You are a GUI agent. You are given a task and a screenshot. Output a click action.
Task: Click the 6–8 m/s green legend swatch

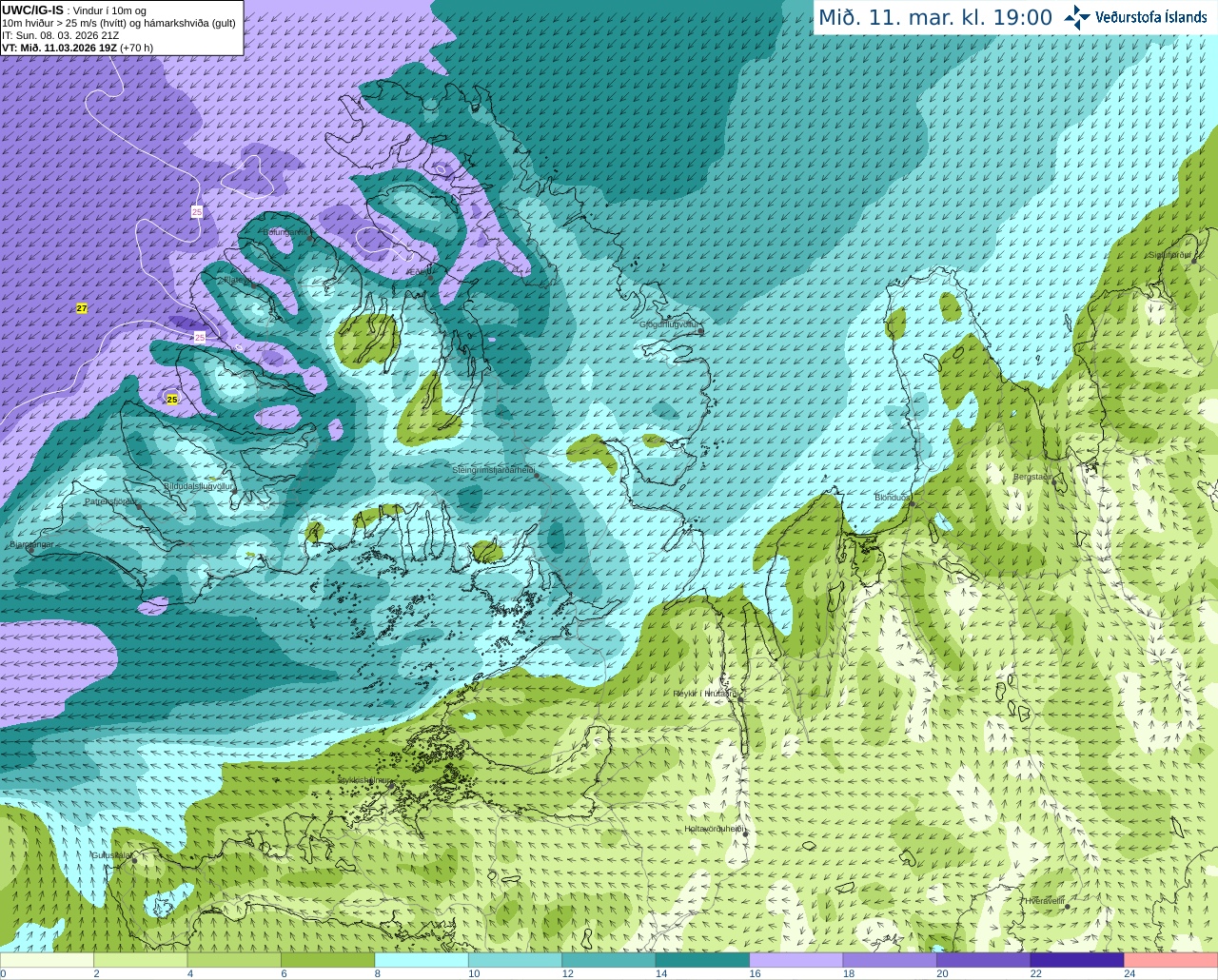coord(328,960)
